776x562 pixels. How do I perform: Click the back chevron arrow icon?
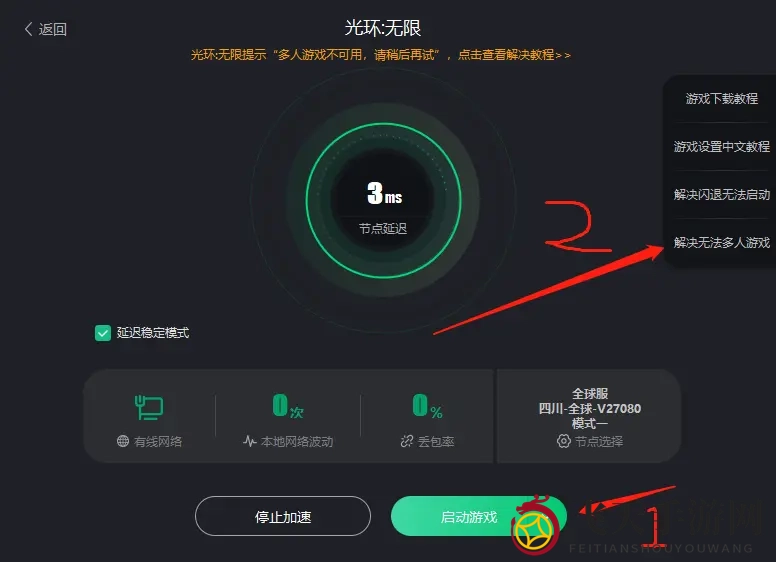28,29
